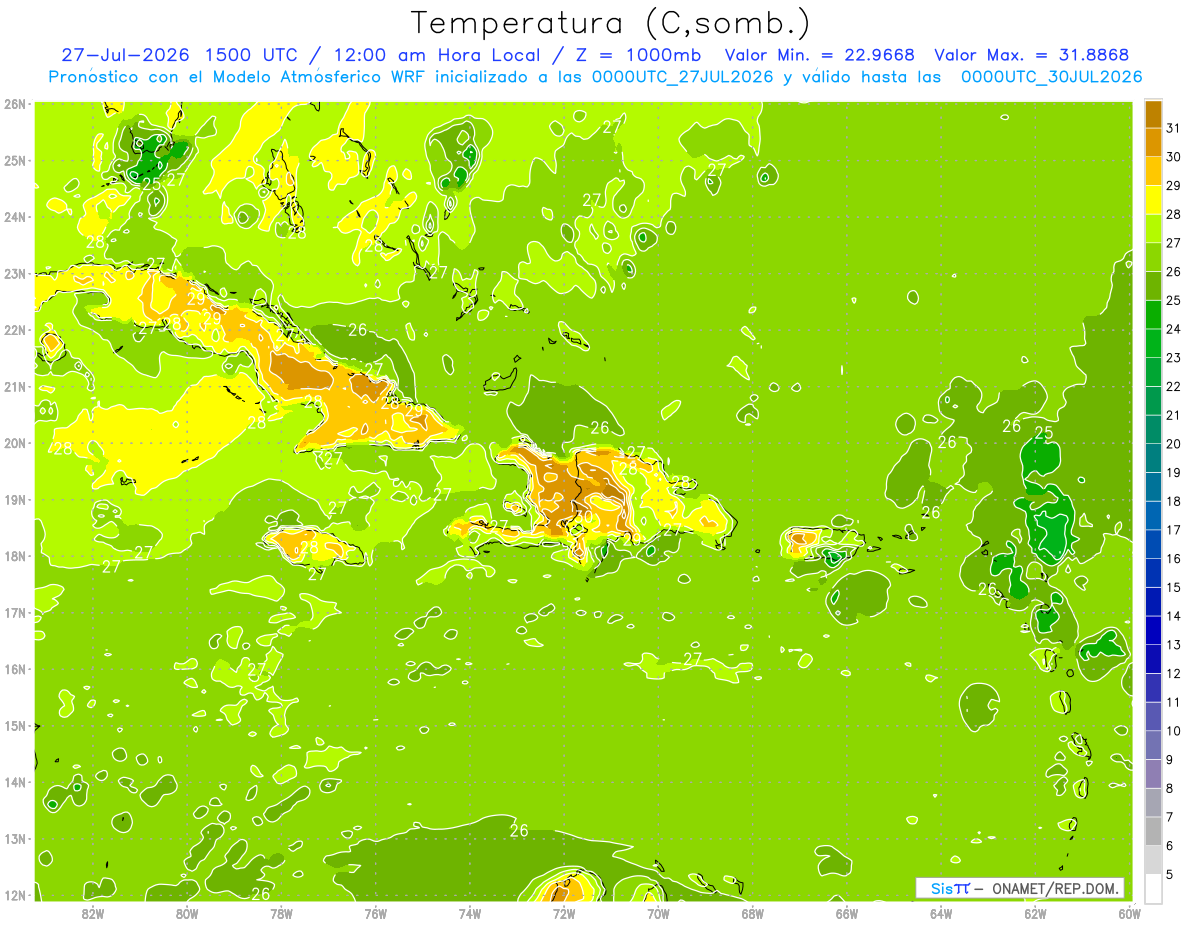Click "Valor Min. = 22.9668"
The width and height of the screenshot is (1200, 927).
tap(819, 55)
